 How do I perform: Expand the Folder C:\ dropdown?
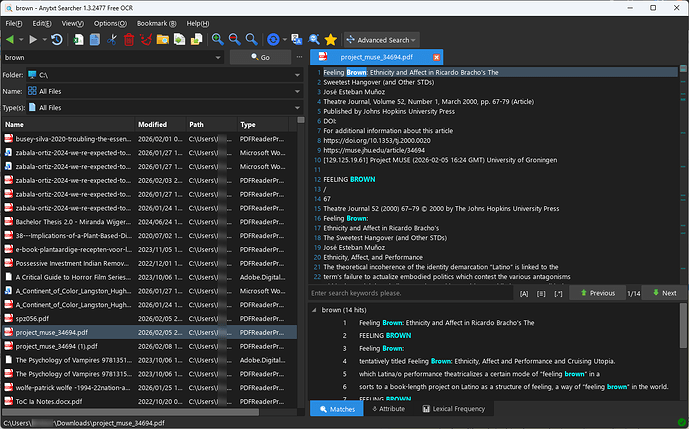(x=297, y=75)
